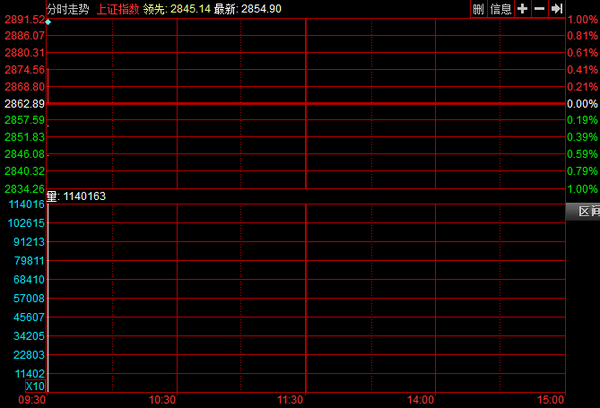The width and height of the screenshot is (600, 408).
Task: Click the volume label showing 1140163
Action: (76, 196)
